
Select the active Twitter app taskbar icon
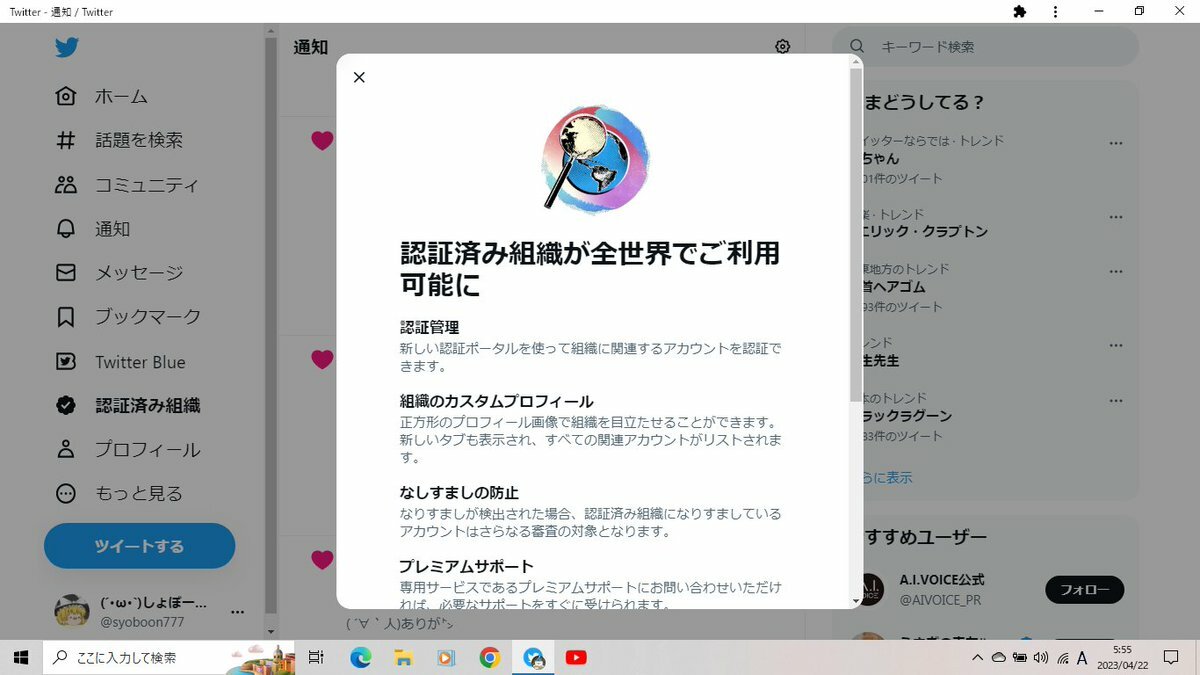click(x=533, y=657)
